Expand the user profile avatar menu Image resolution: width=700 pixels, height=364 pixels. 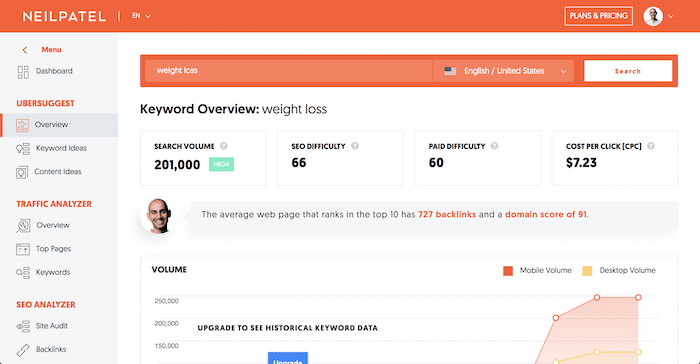click(658, 16)
